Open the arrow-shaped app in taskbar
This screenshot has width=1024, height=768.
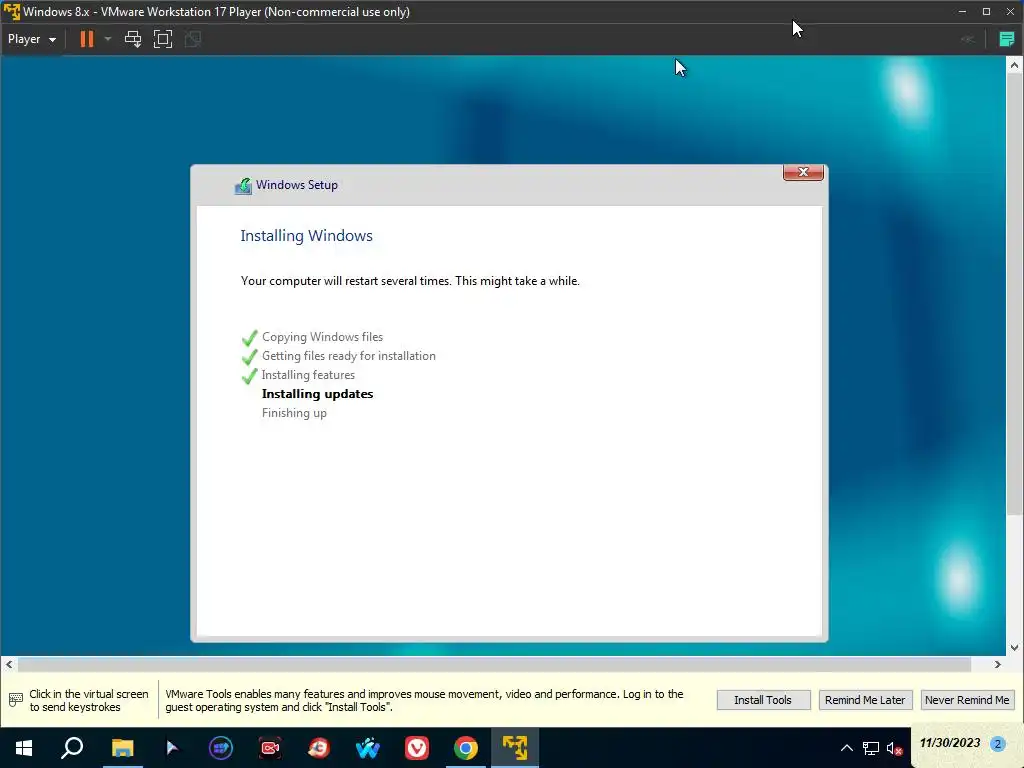pyautogui.click(x=172, y=748)
